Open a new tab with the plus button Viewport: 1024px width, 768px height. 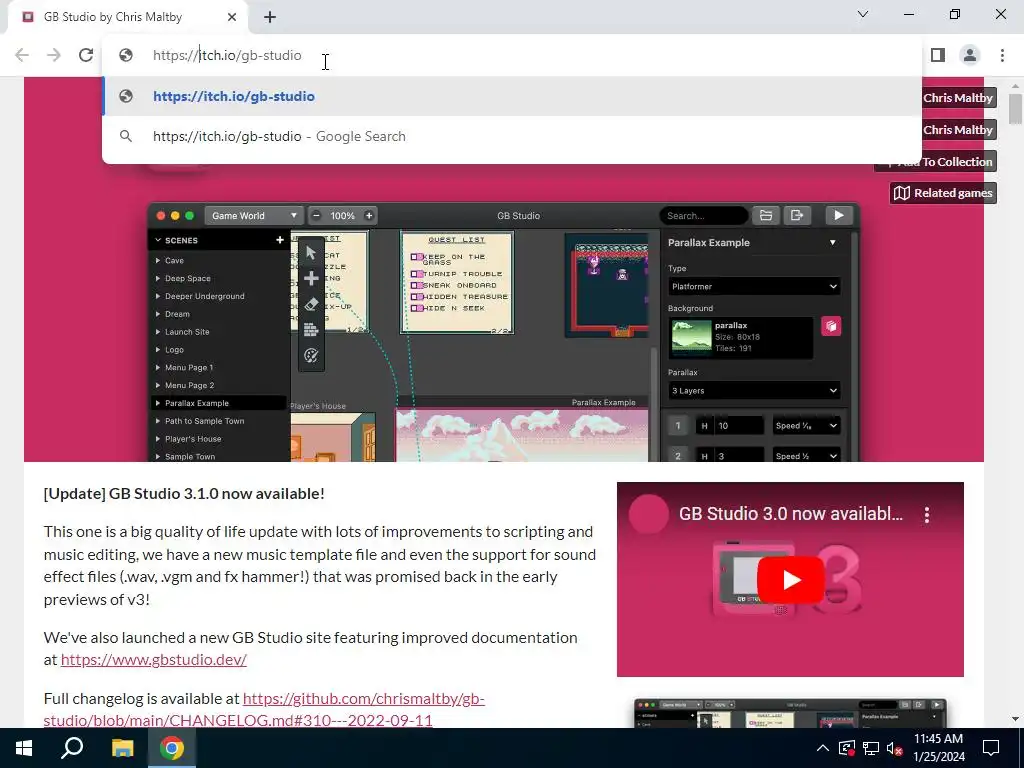pyautogui.click(x=270, y=17)
